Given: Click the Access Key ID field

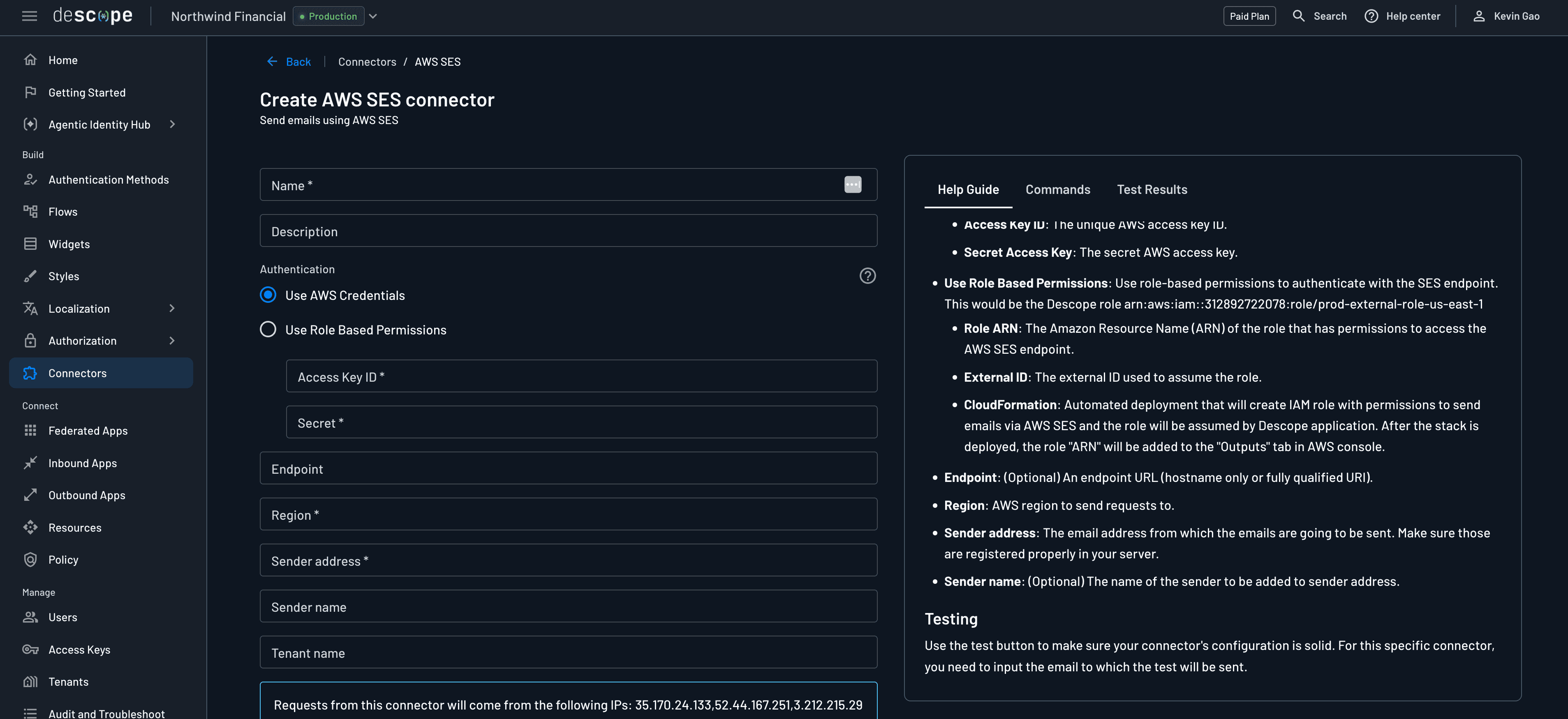Looking at the screenshot, I should pos(581,376).
